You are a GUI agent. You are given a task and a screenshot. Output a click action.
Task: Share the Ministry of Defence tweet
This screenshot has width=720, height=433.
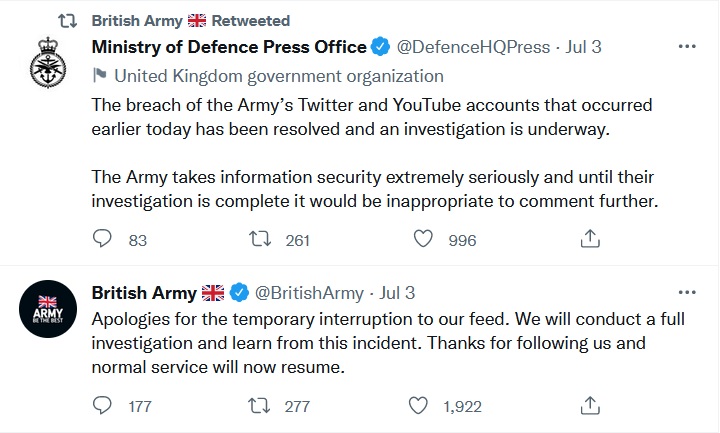[x=590, y=239]
